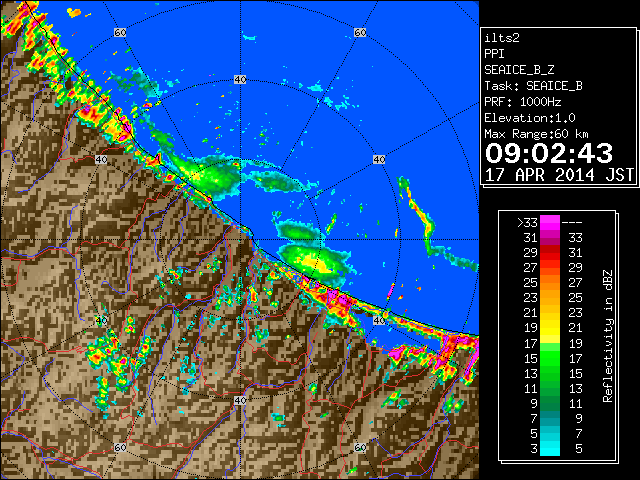Click the 'Reflectivity in dBZ' legend title

point(608,336)
